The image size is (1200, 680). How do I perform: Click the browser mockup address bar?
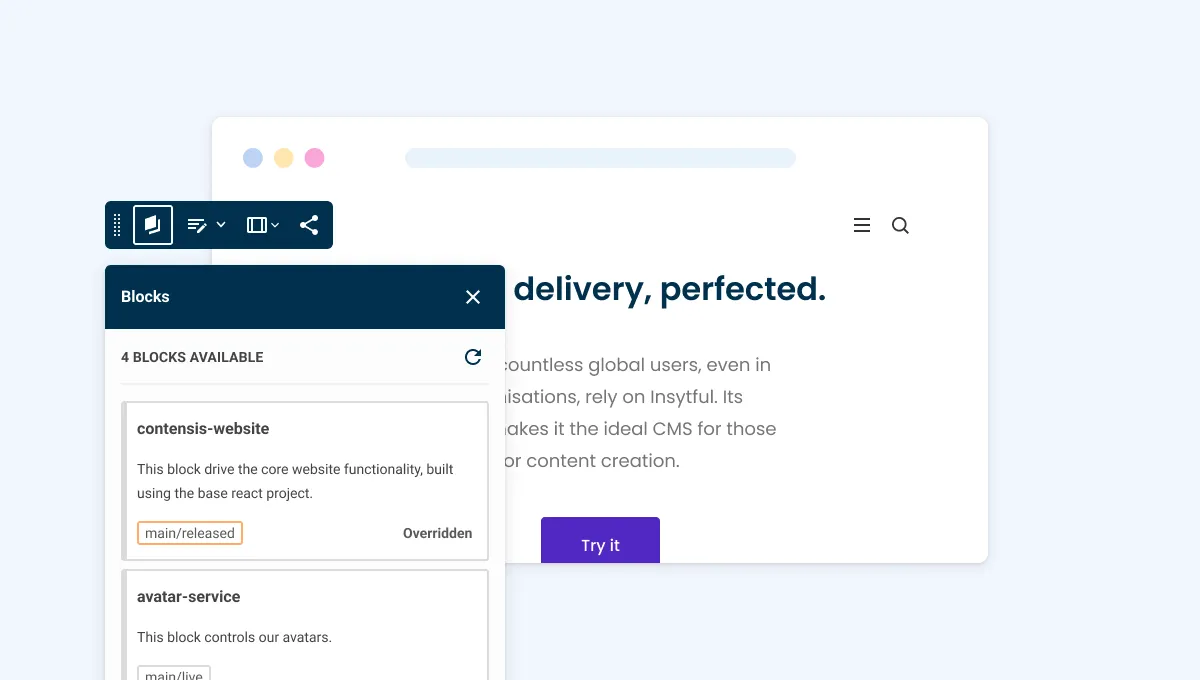pos(600,157)
